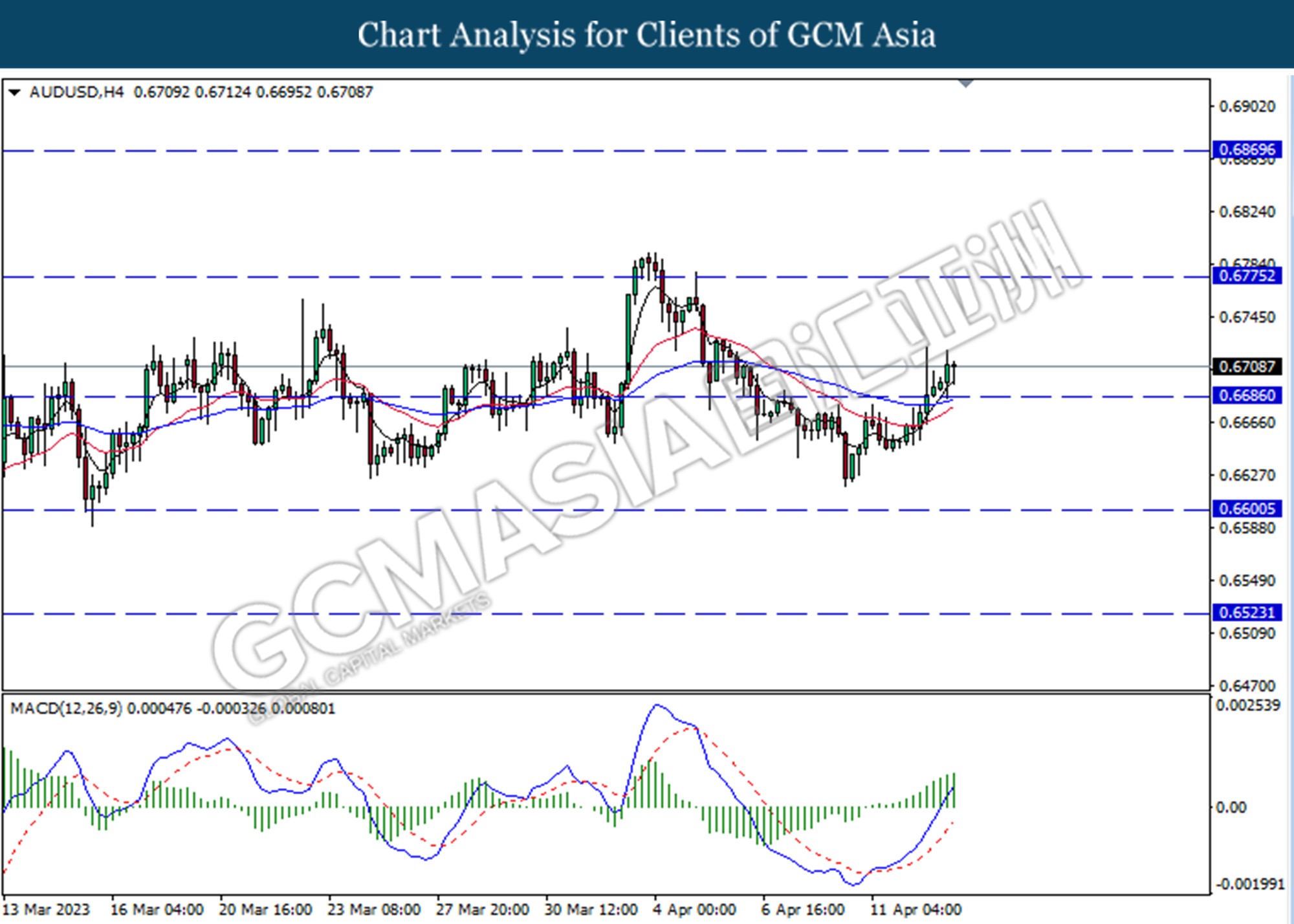This screenshot has height=924, width=1294.
Task: Click the 11 Apr 04:00 time label
Action: pos(916,909)
